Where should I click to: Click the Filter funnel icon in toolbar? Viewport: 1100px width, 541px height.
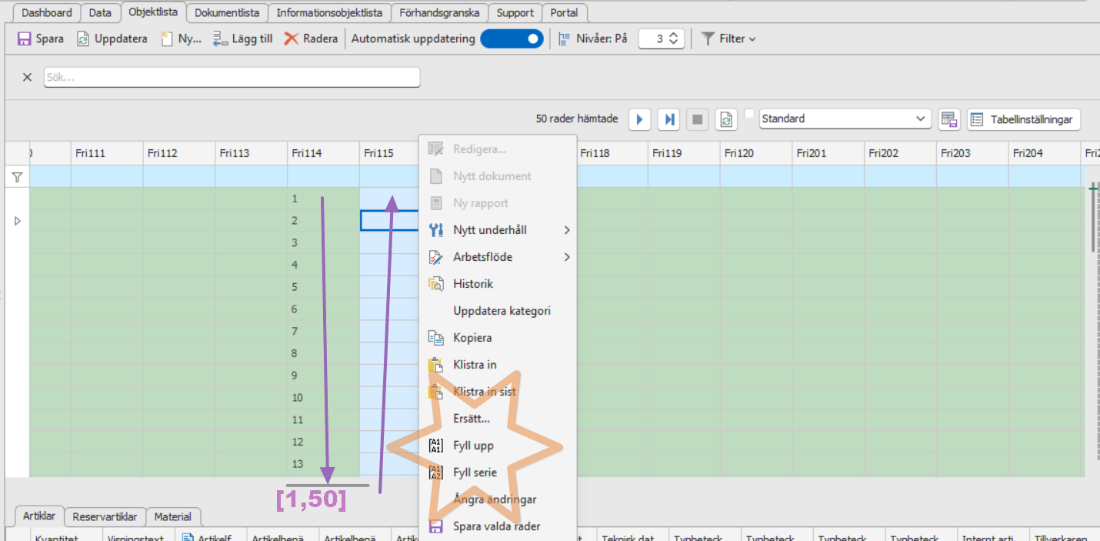coord(709,39)
